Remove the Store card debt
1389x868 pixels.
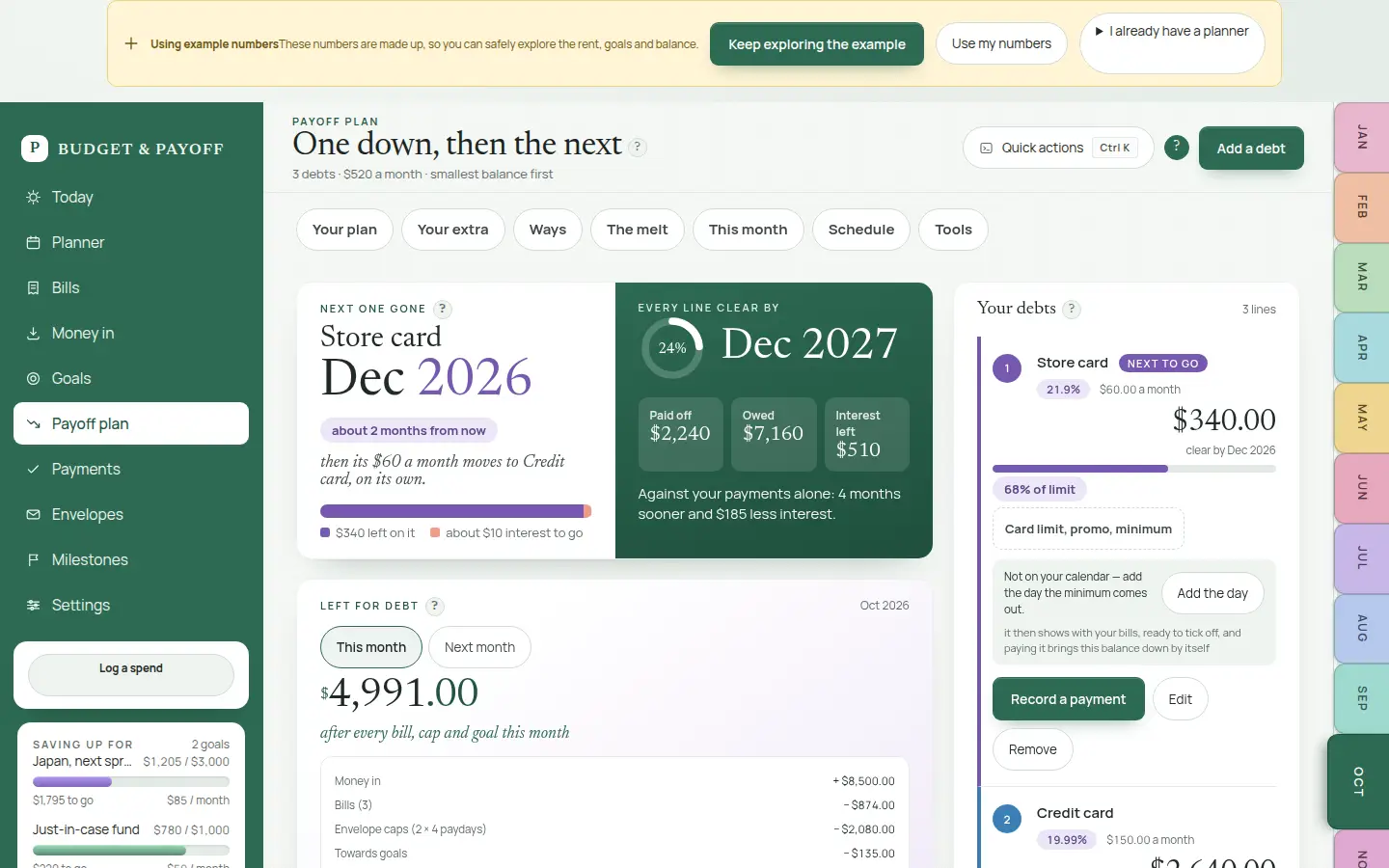click(x=1033, y=749)
